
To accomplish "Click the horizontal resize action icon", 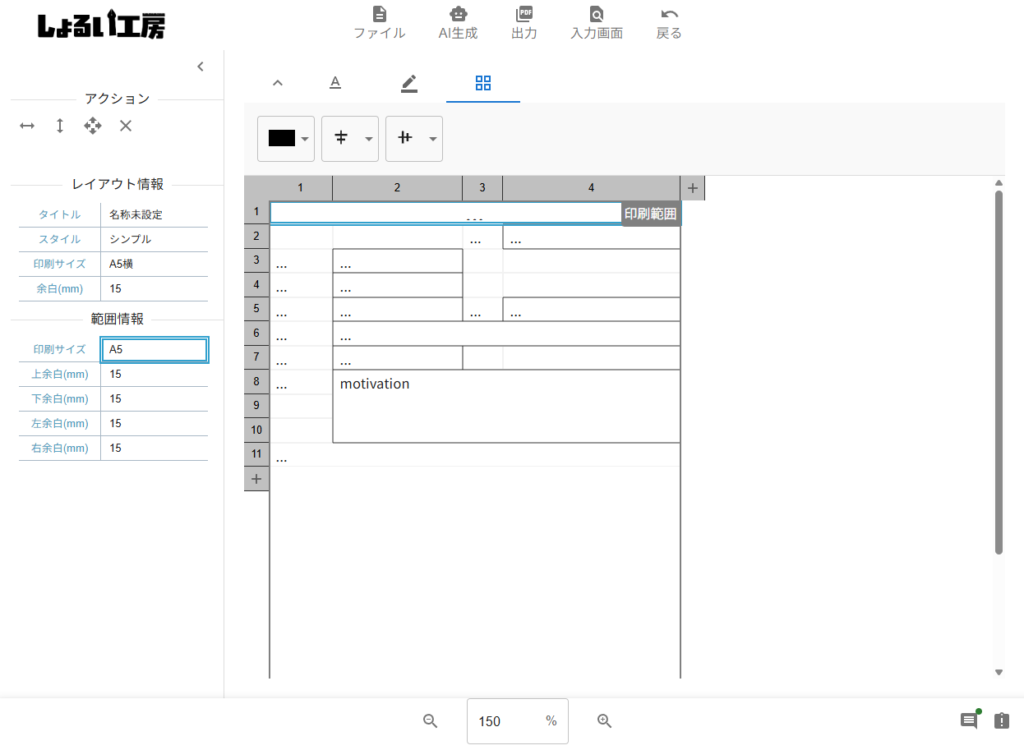I will tap(27, 126).
